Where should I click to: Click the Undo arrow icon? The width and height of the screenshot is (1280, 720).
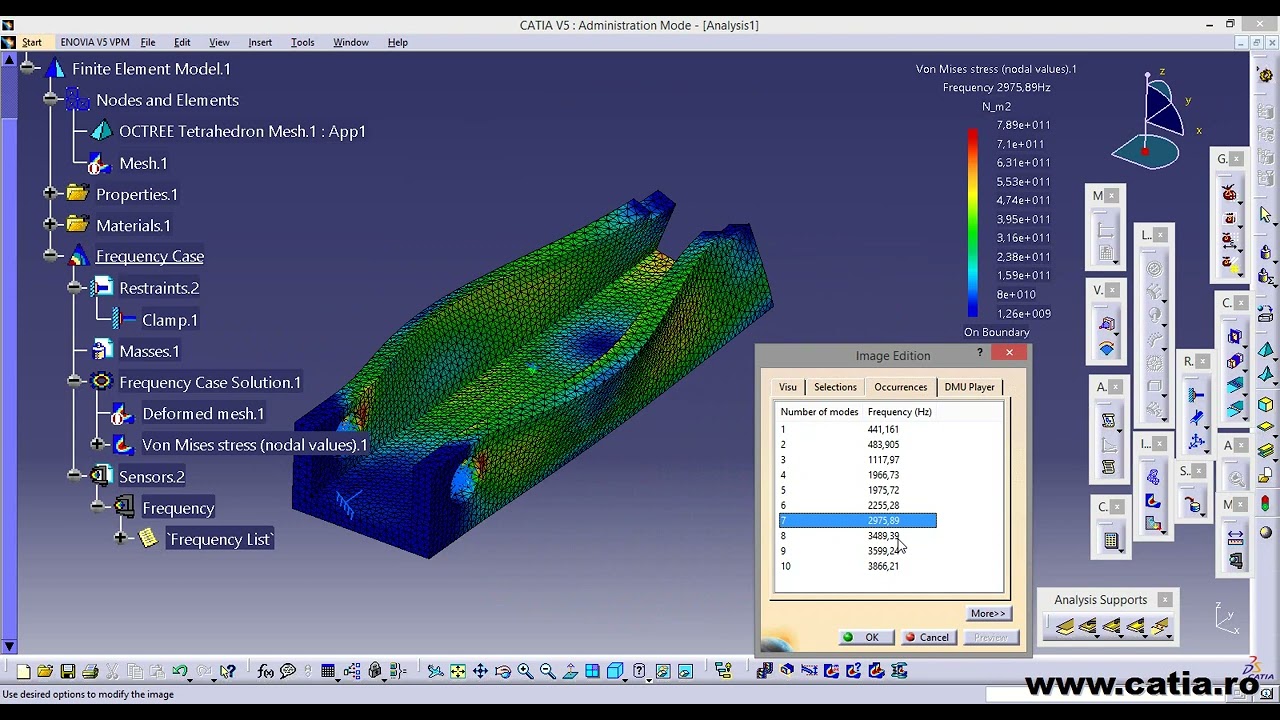[x=180, y=671]
